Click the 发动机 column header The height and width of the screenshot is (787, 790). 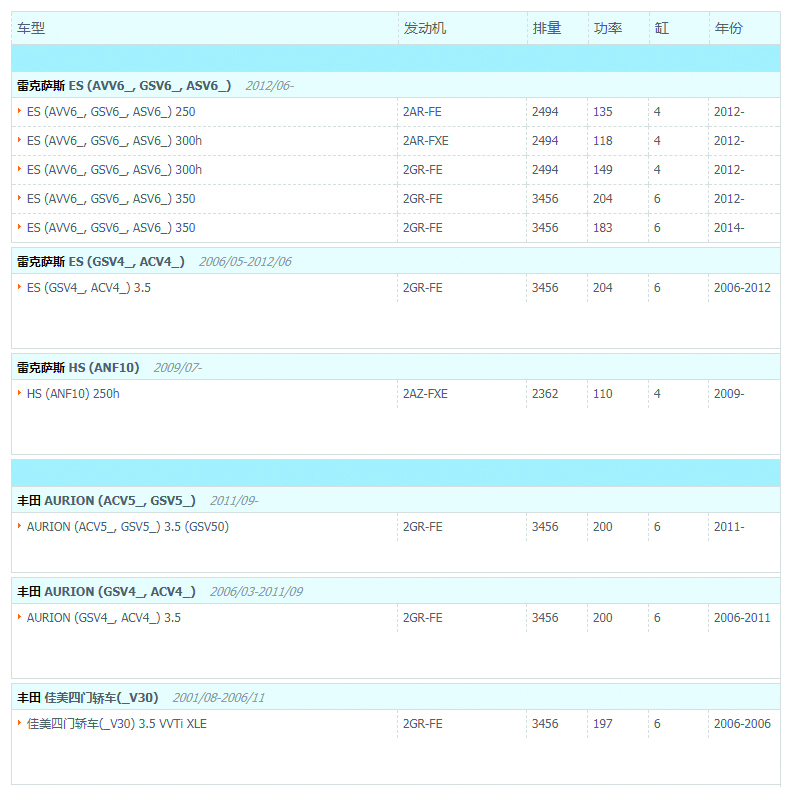click(x=424, y=28)
